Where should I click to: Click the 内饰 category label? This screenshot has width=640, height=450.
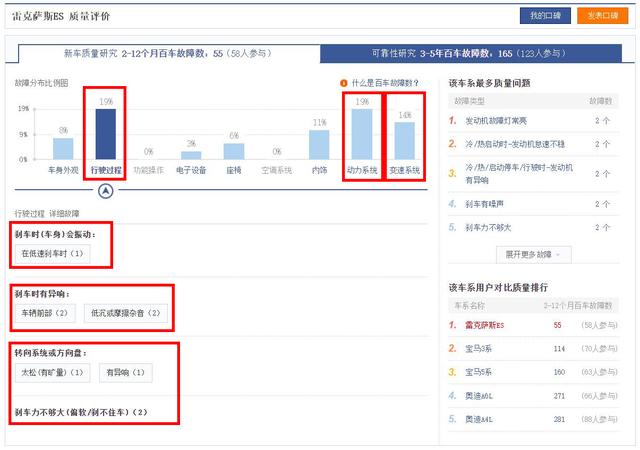tap(319, 170)
